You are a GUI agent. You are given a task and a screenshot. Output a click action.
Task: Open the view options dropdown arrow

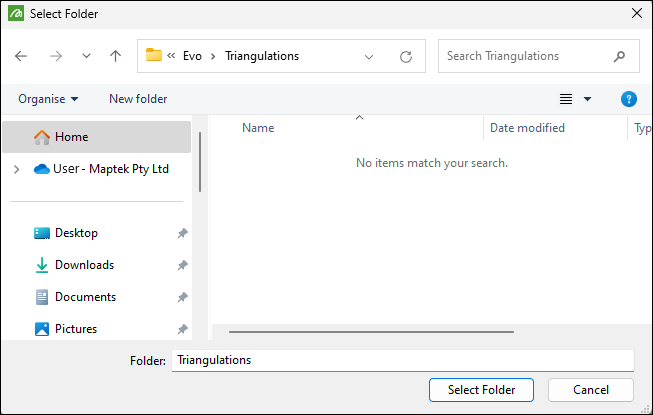click(x=587, y=99)
